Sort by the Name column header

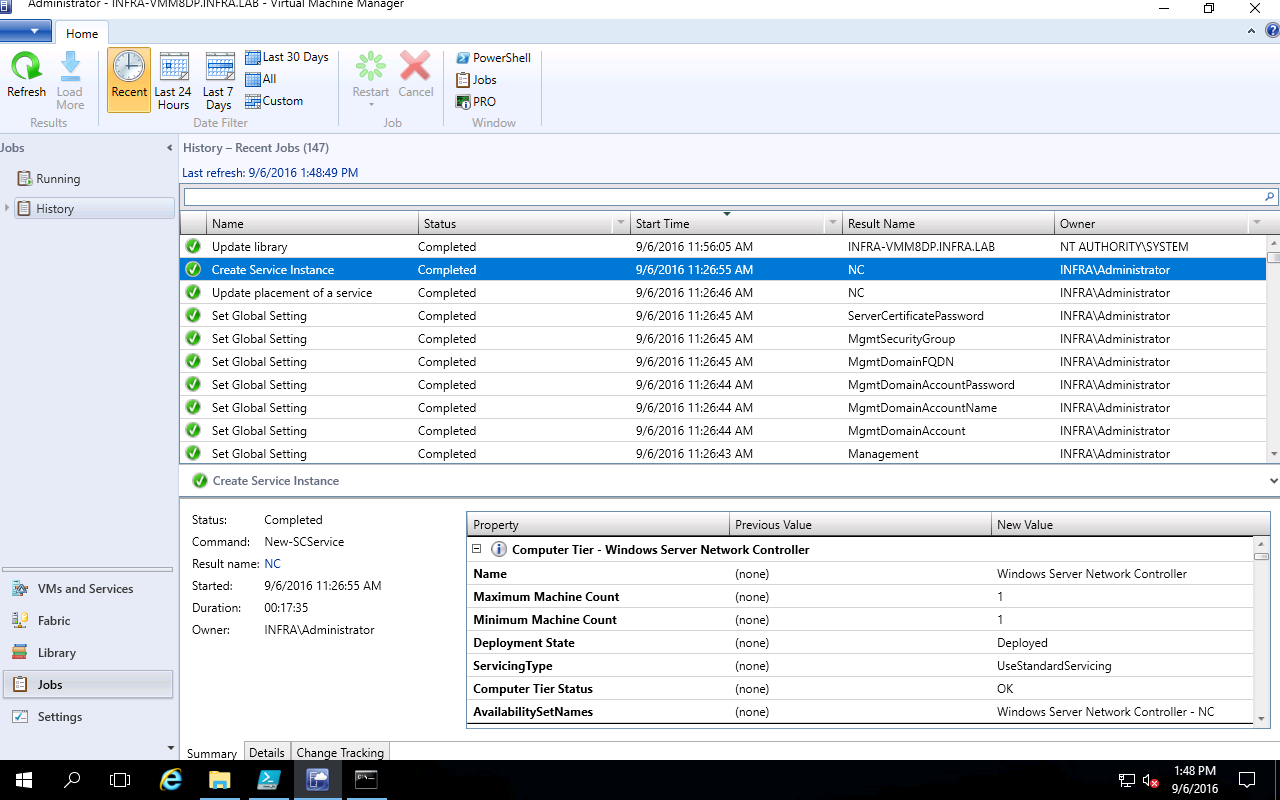tap(312, 224)
